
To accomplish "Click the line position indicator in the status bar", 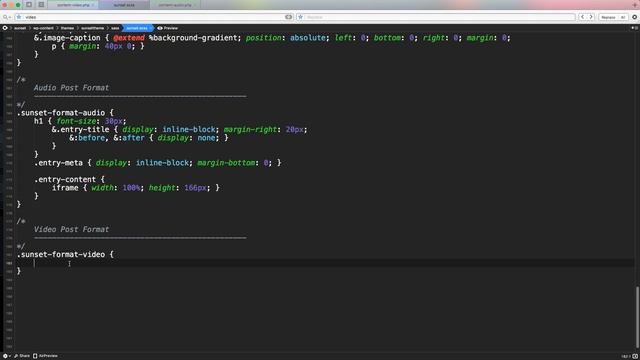I will click(x=625, y=356).
